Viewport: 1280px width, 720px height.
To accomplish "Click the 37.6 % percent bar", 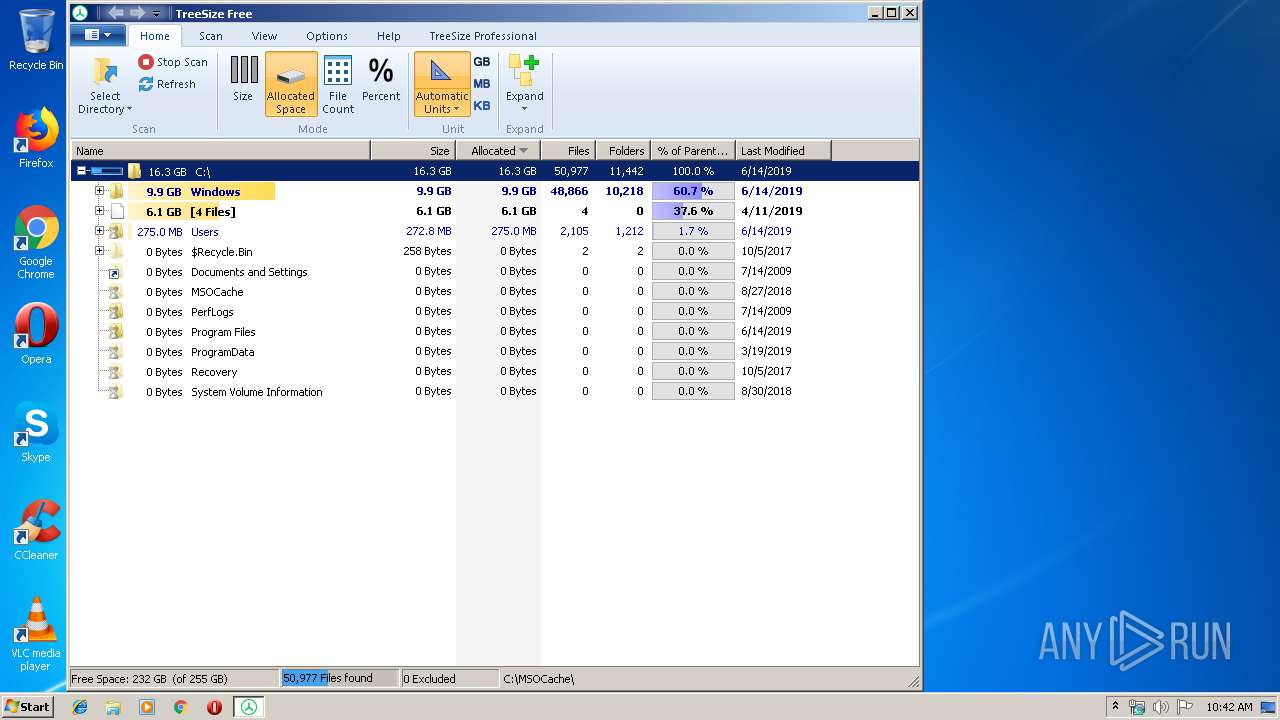I will (693, 211).
